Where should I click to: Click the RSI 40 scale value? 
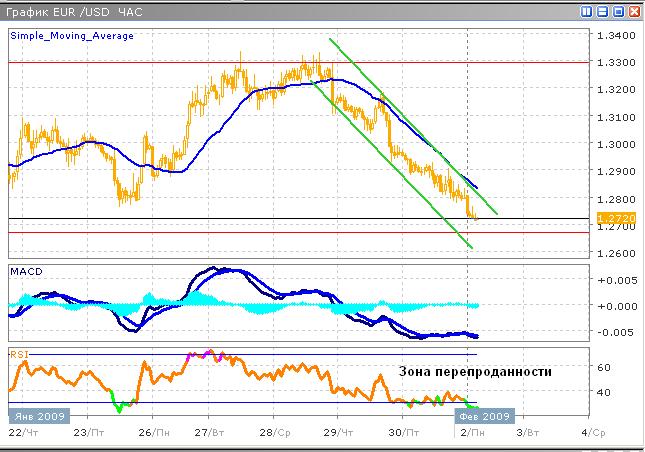[x=603, y=392]
